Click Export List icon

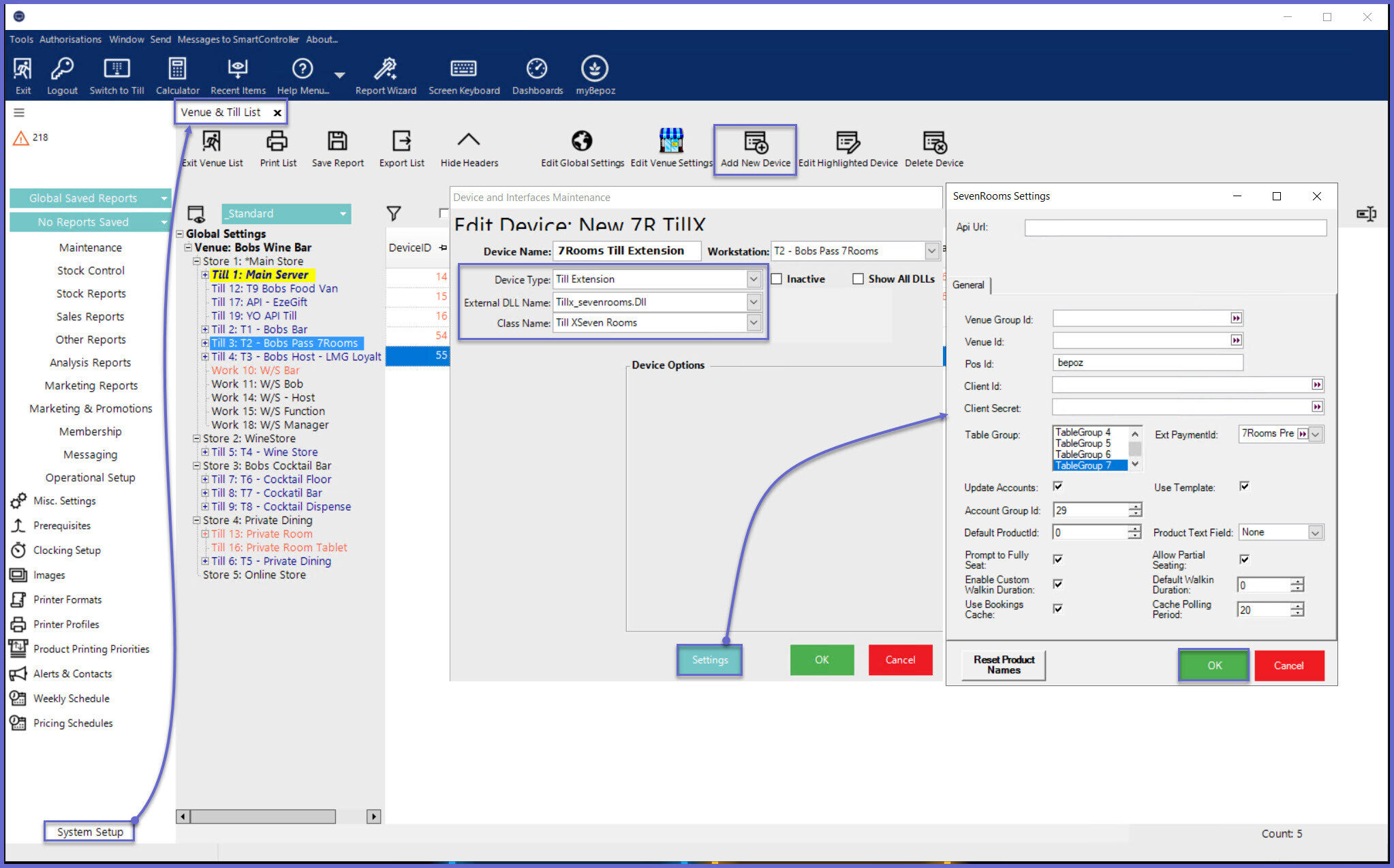click(x=401, y=141)
